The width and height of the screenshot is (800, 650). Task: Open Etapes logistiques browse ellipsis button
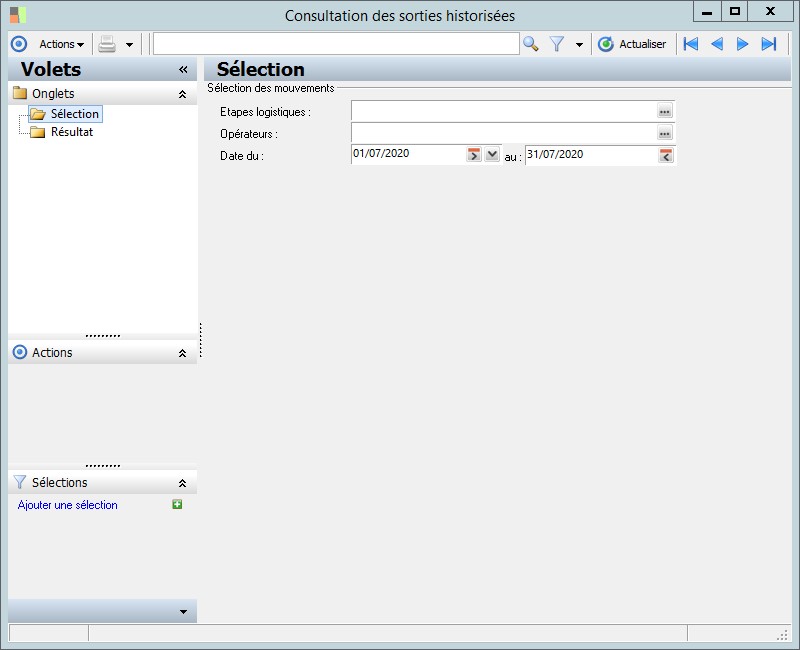[x=665, y=111]
